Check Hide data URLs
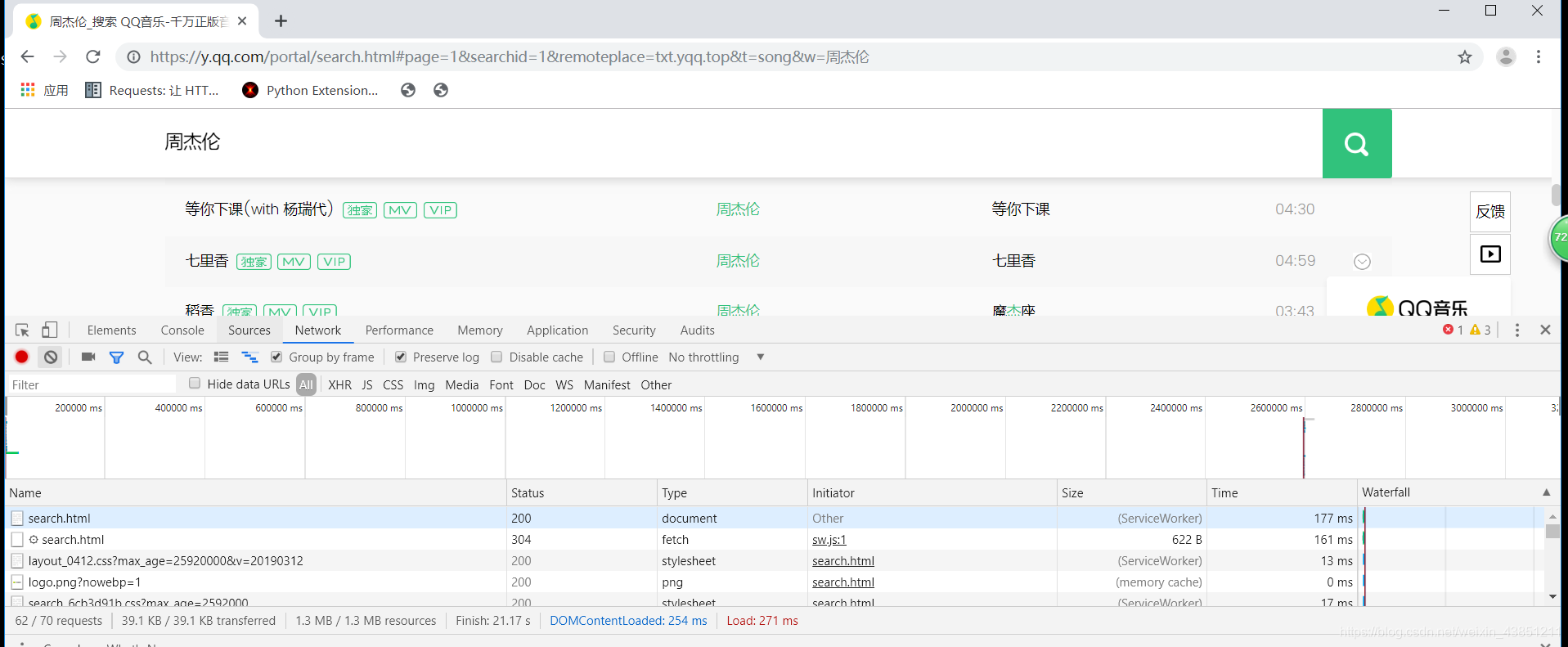 [x=195, y=384]
